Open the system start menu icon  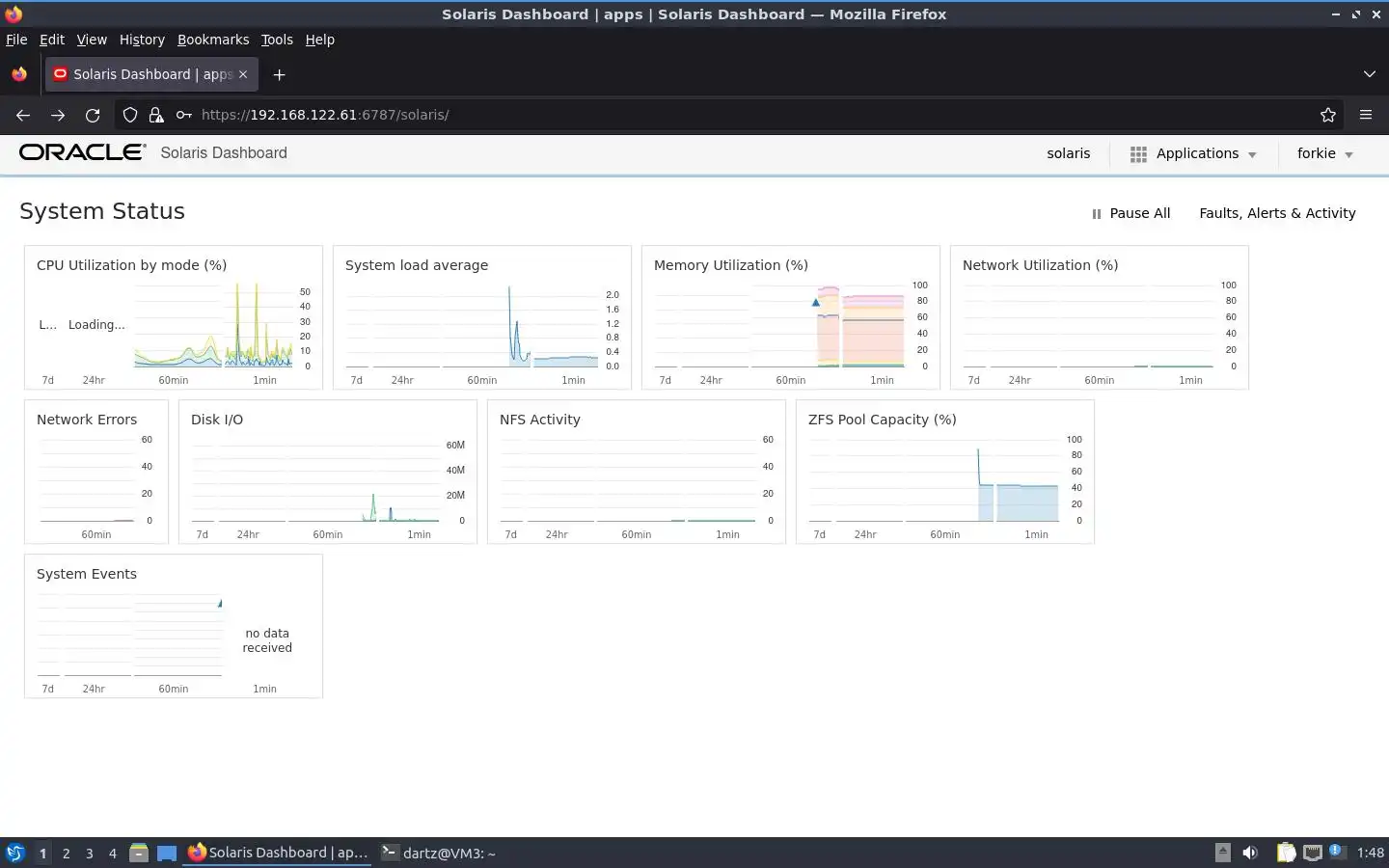click(x=15, y=853)
